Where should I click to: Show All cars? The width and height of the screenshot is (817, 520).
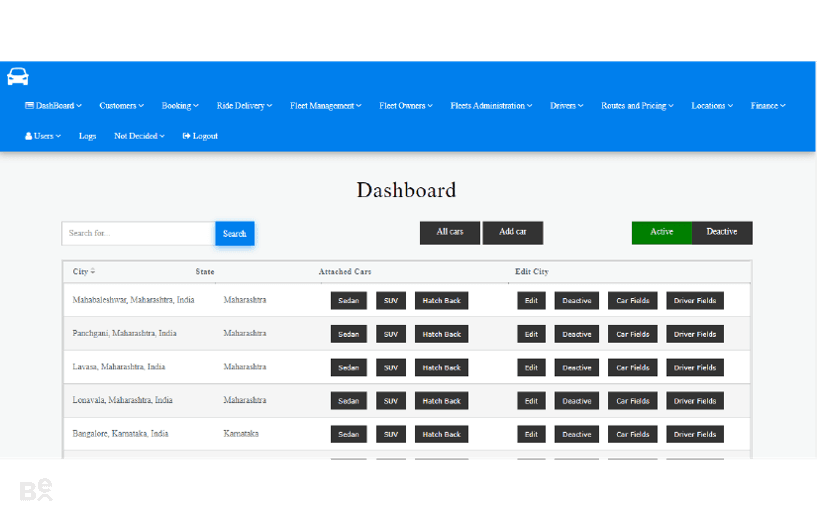450,232
